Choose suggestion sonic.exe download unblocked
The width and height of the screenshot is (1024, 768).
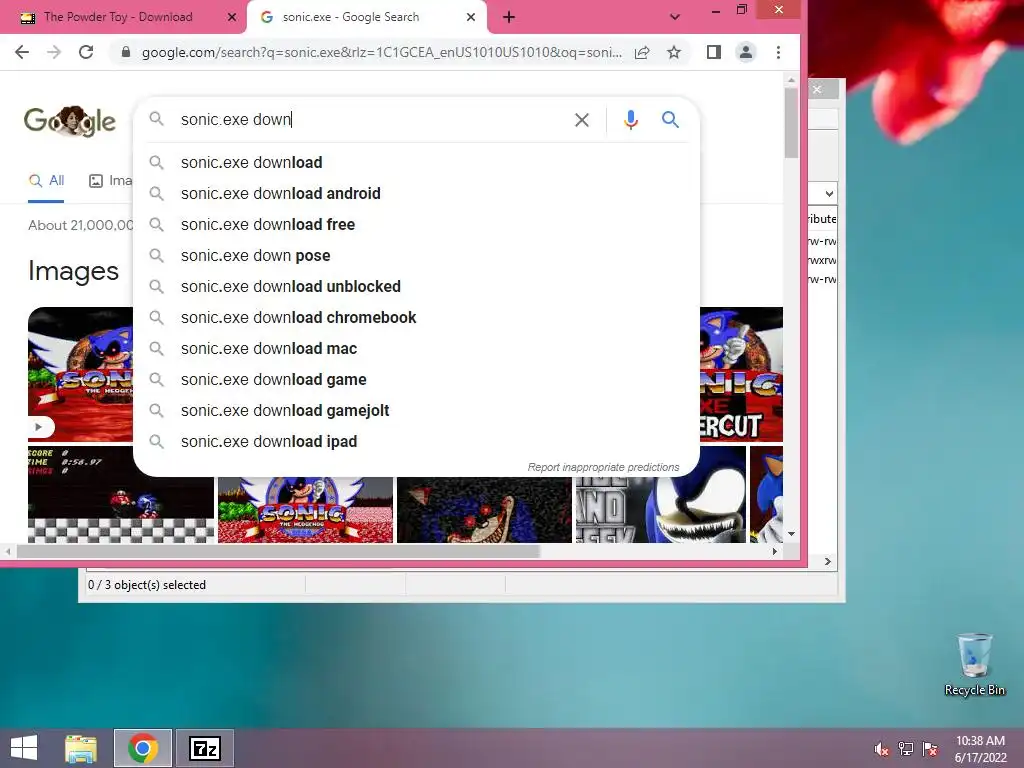(x=416, y=287)
